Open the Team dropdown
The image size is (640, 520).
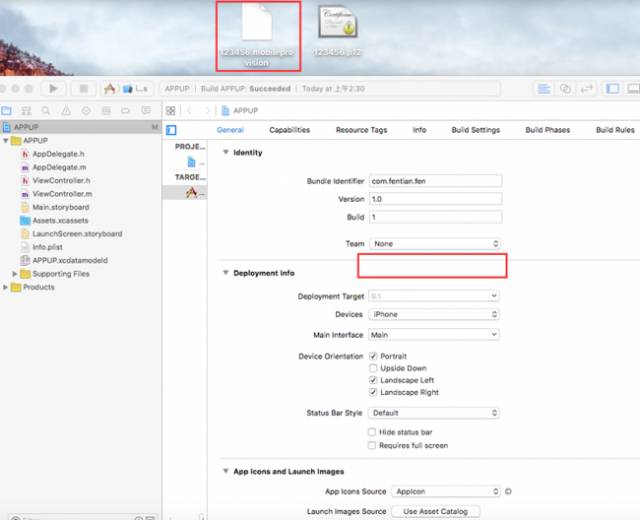coord(435,244)
